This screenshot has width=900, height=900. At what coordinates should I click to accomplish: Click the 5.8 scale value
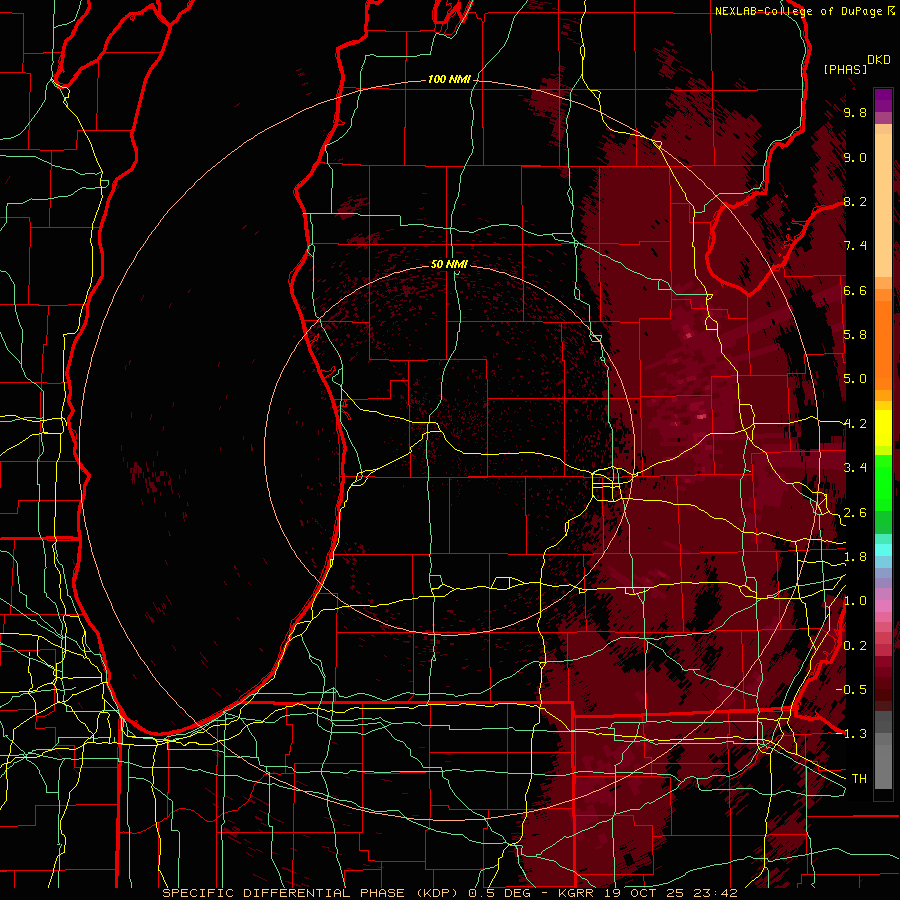pyautogui.click(x=855, y=335)
